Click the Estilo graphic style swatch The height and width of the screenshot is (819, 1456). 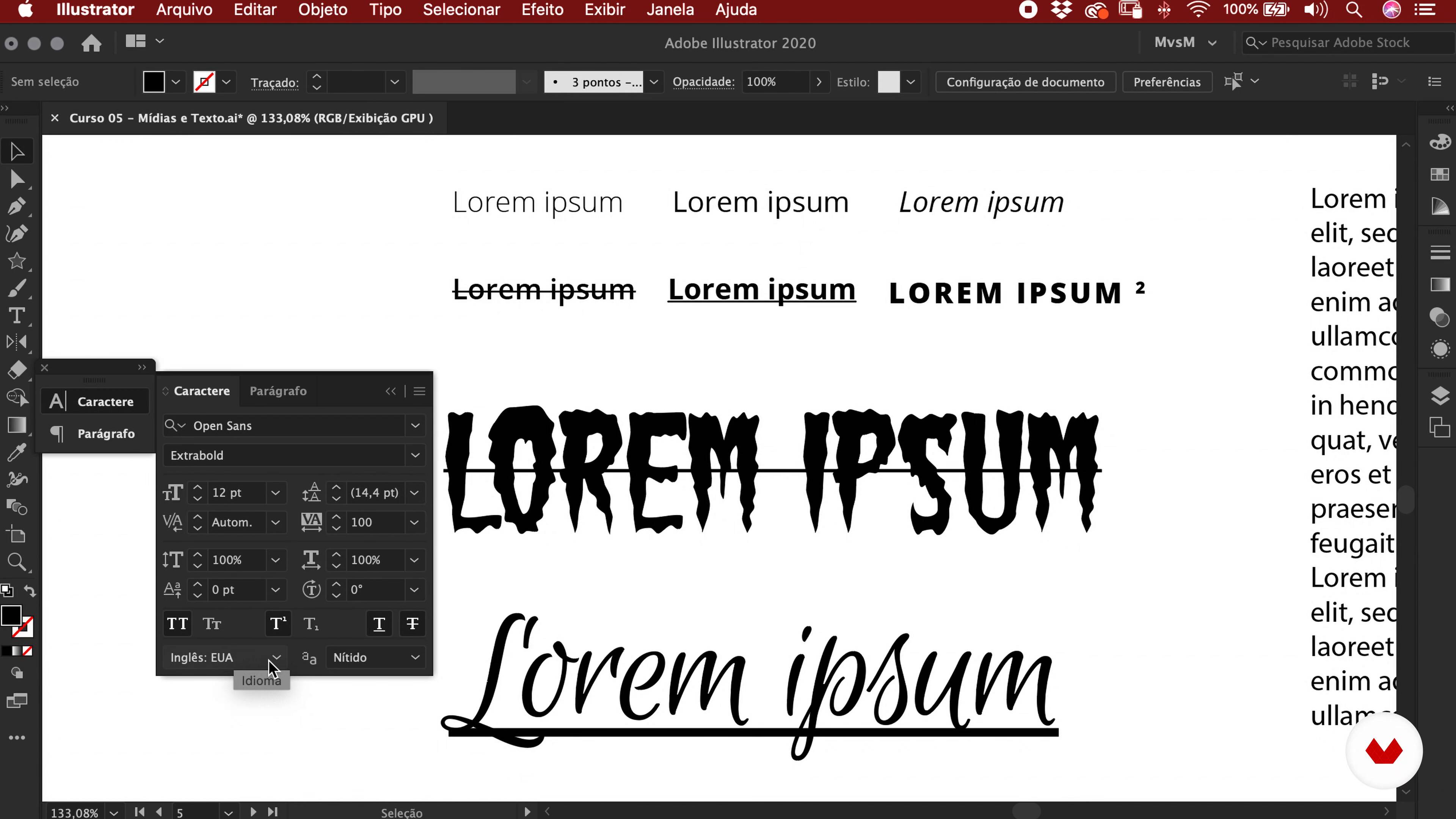point(888,82)
